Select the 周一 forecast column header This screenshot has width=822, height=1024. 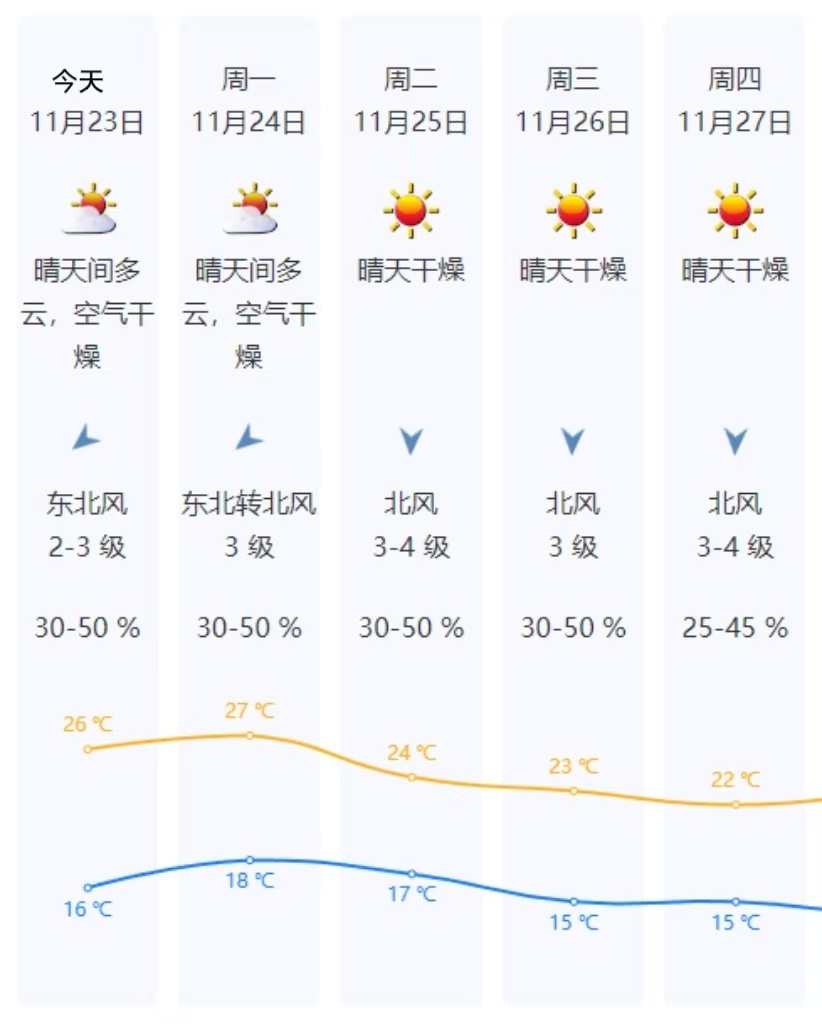click(249, 80)
